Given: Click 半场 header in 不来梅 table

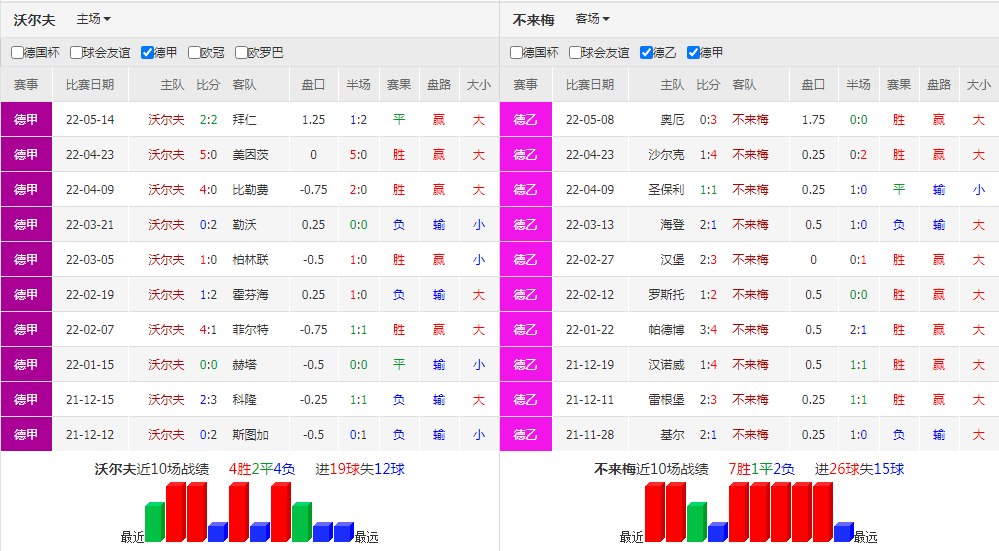Looking at the screenshot, I should [858, 85].
